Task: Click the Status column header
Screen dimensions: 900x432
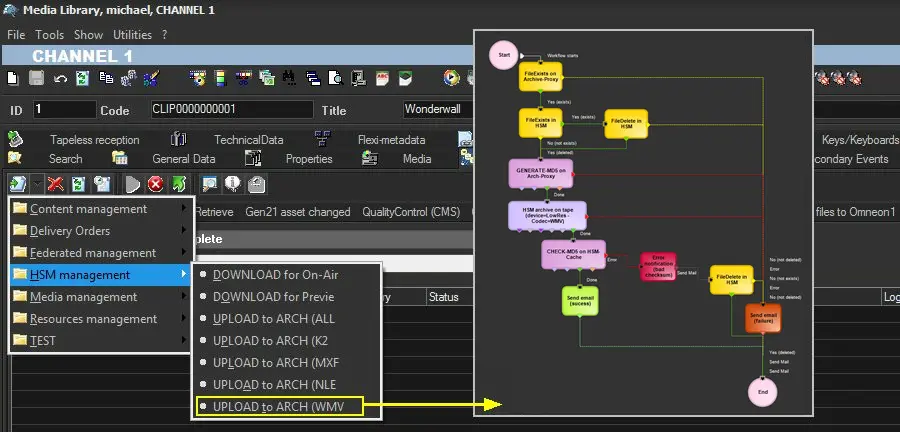Action: point(443,297)
